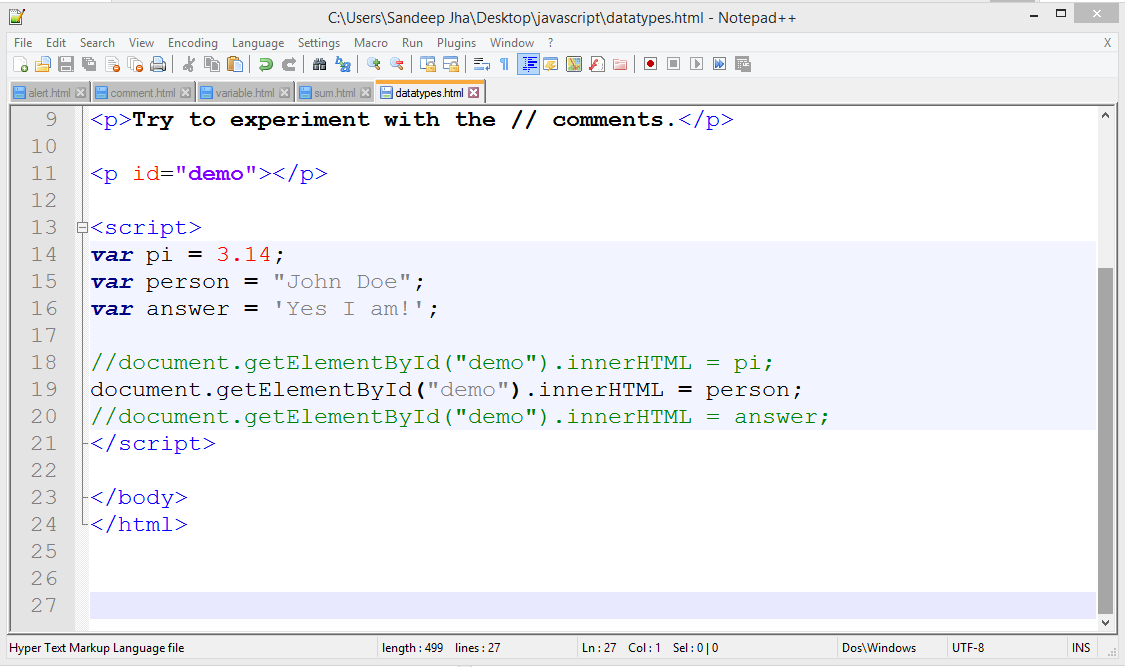Collapse the script fold on line 13
Screen dimensions: 1125x667
(81, 227)
